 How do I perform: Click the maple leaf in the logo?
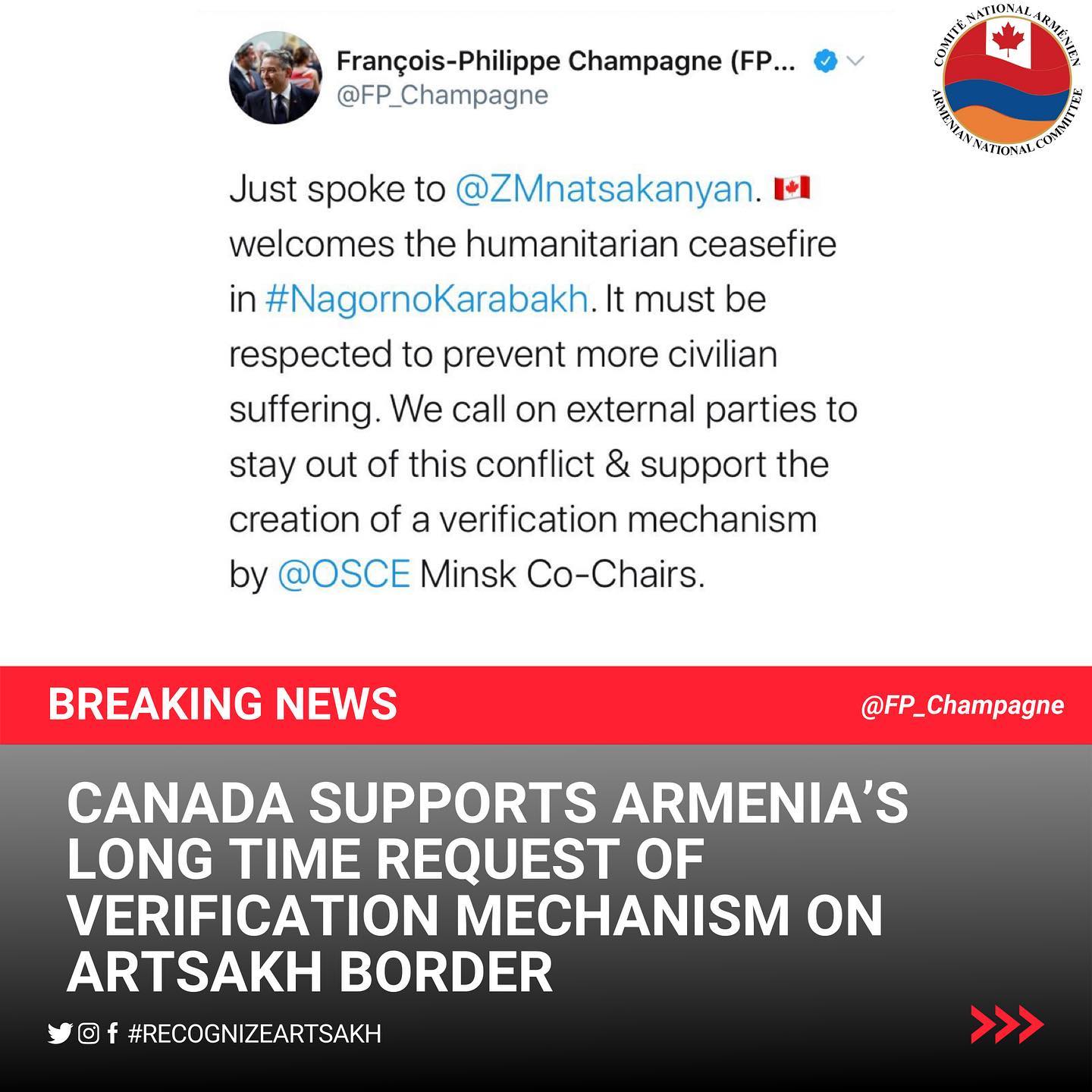coord(1008,38)
